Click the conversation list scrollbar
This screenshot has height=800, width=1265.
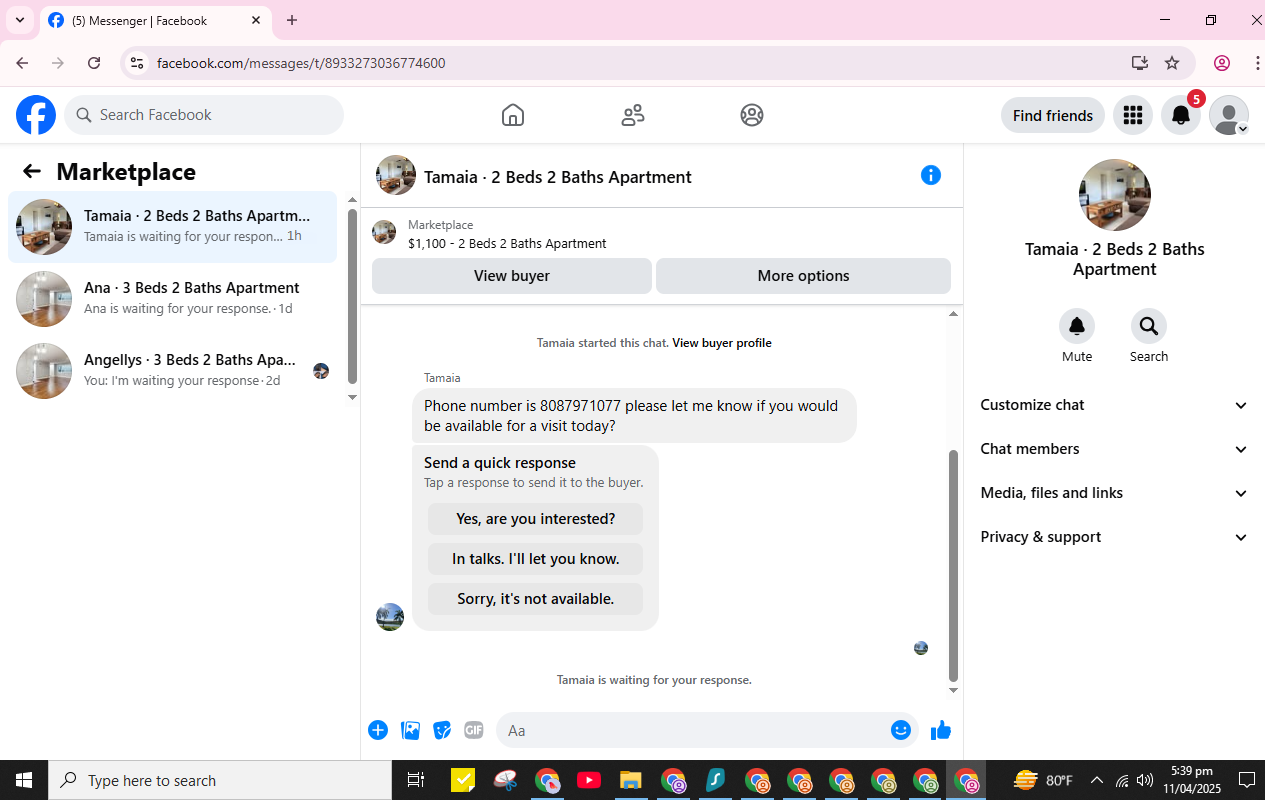coord(352,296)
